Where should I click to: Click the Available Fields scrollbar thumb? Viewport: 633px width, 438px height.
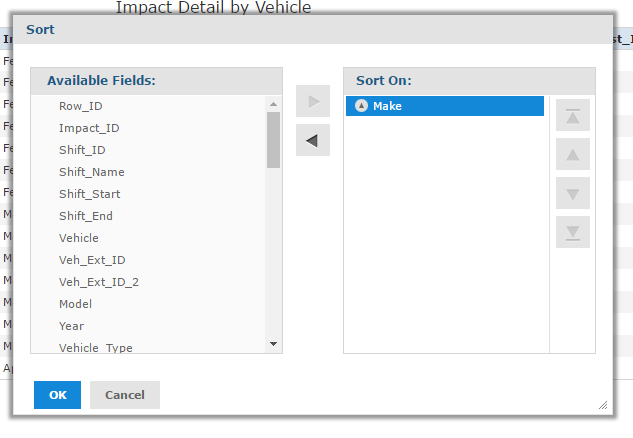(x=273, y=138)
